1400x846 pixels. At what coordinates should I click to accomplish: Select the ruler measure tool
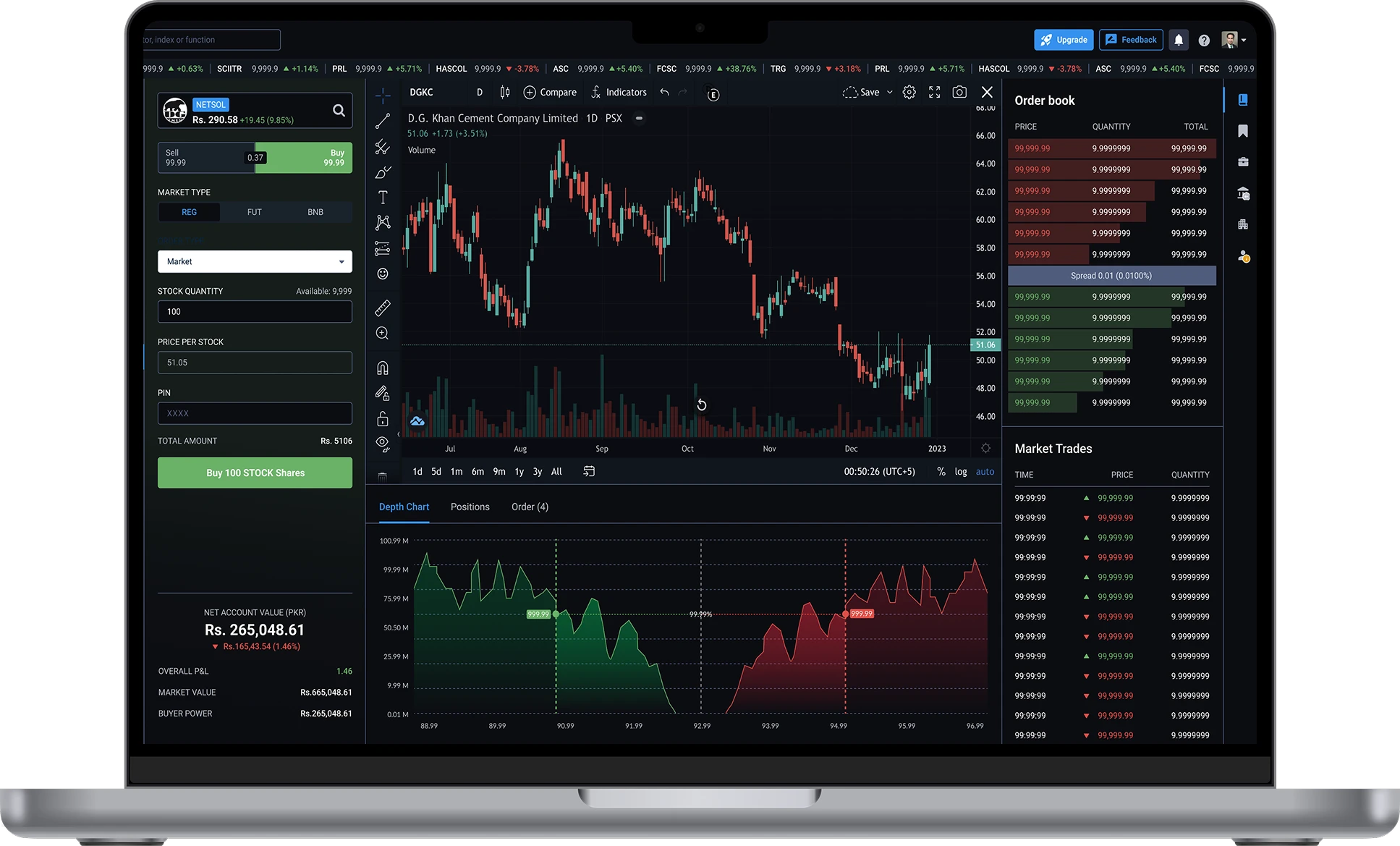click(383, 308)
